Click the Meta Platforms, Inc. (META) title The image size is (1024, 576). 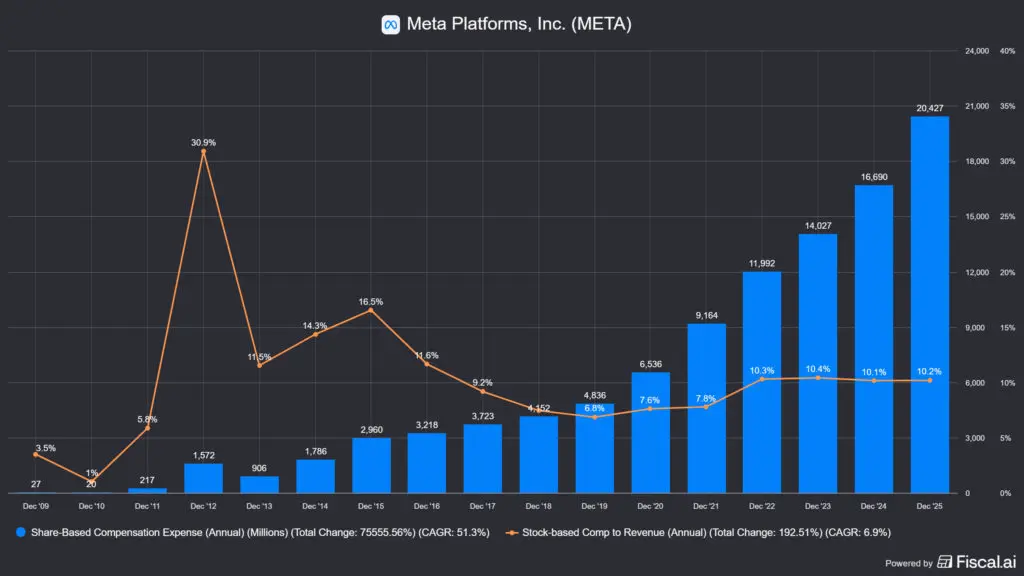pos(518,24)
